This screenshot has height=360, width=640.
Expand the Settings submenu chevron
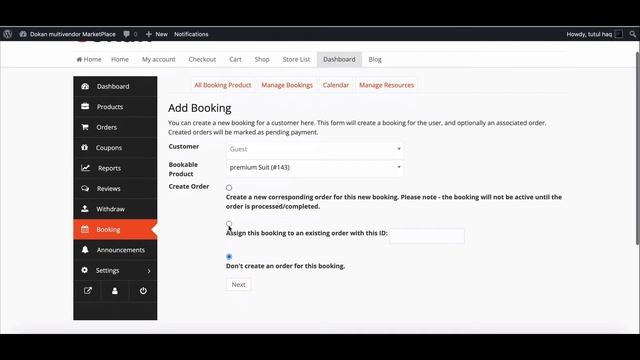tap(149, 271)
